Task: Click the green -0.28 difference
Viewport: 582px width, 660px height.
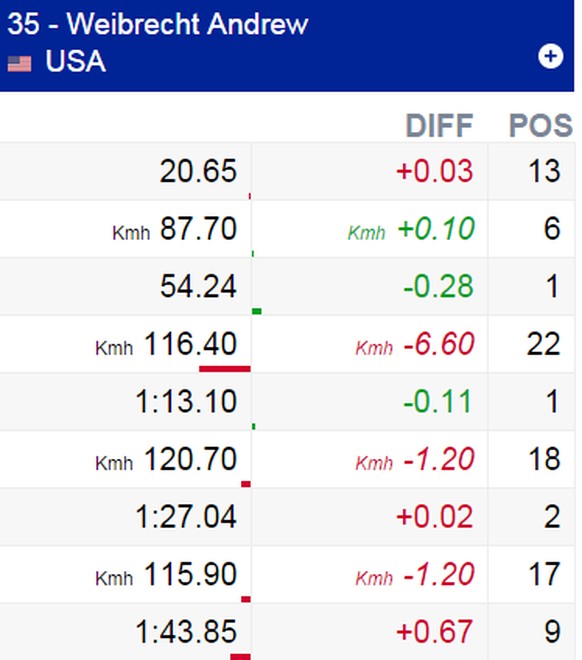Action: 438,286
